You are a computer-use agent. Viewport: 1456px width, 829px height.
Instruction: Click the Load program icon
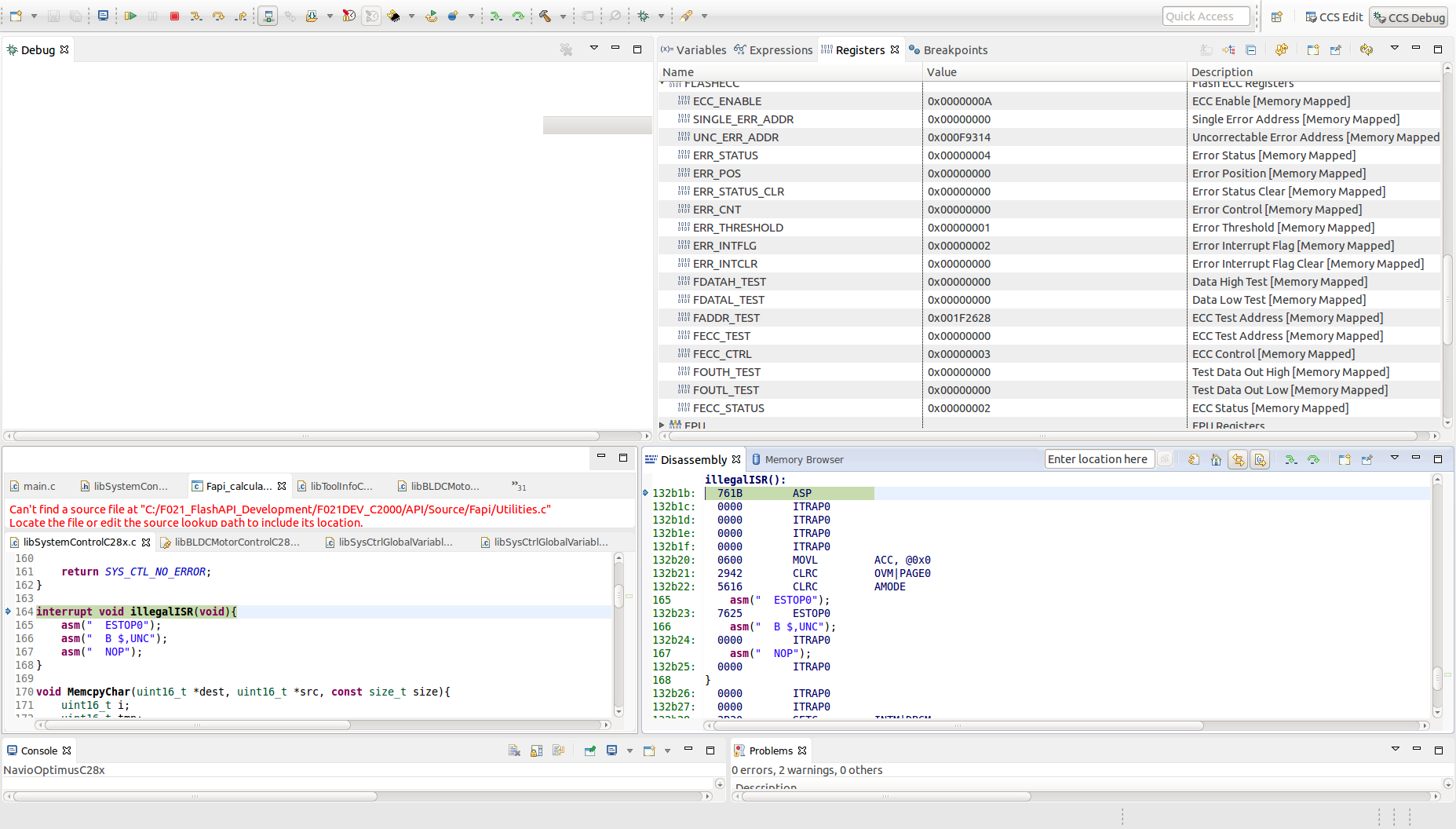pos(312,16)
